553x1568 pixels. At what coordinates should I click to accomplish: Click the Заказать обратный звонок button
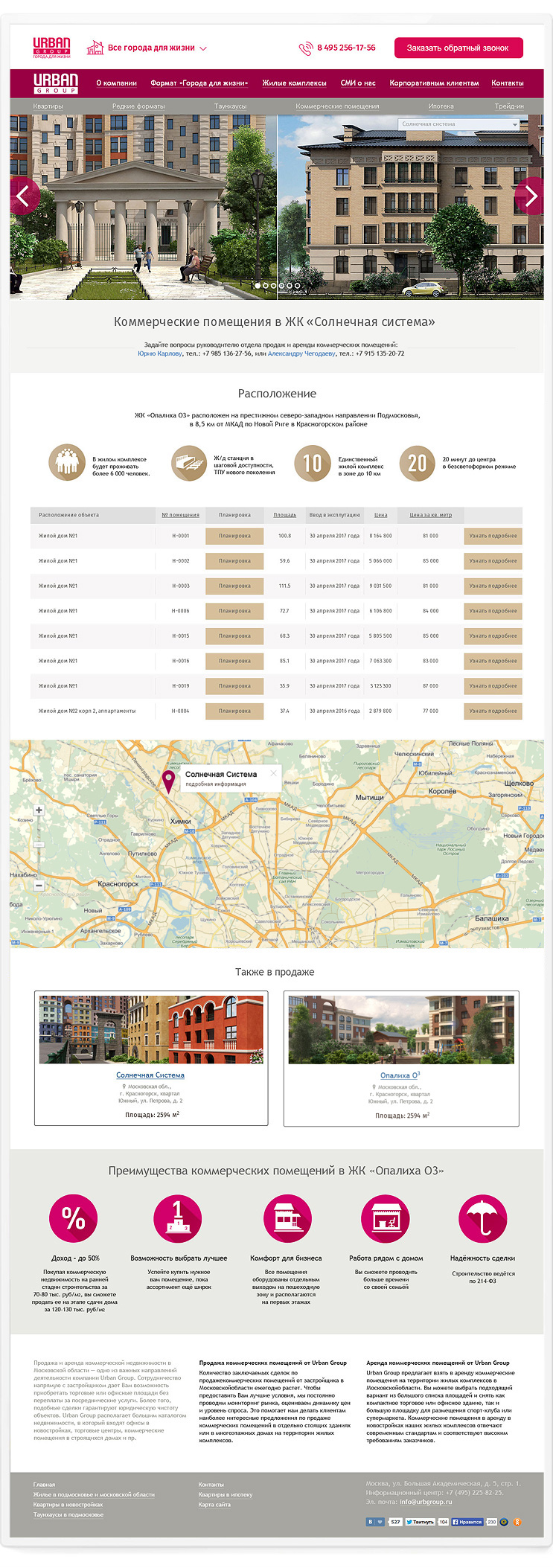tap(458, 48)
